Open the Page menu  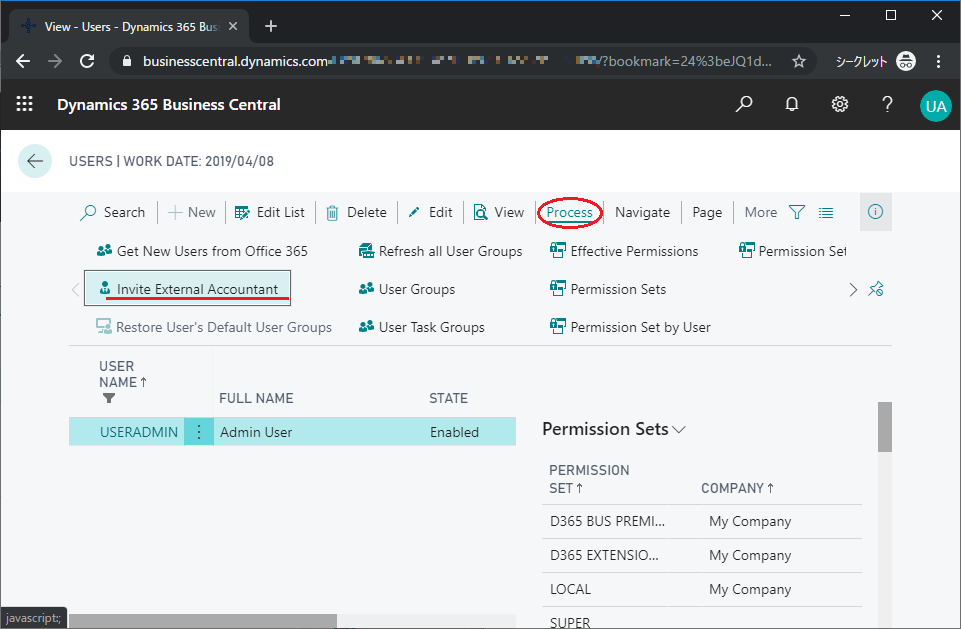tap(707, 212)
